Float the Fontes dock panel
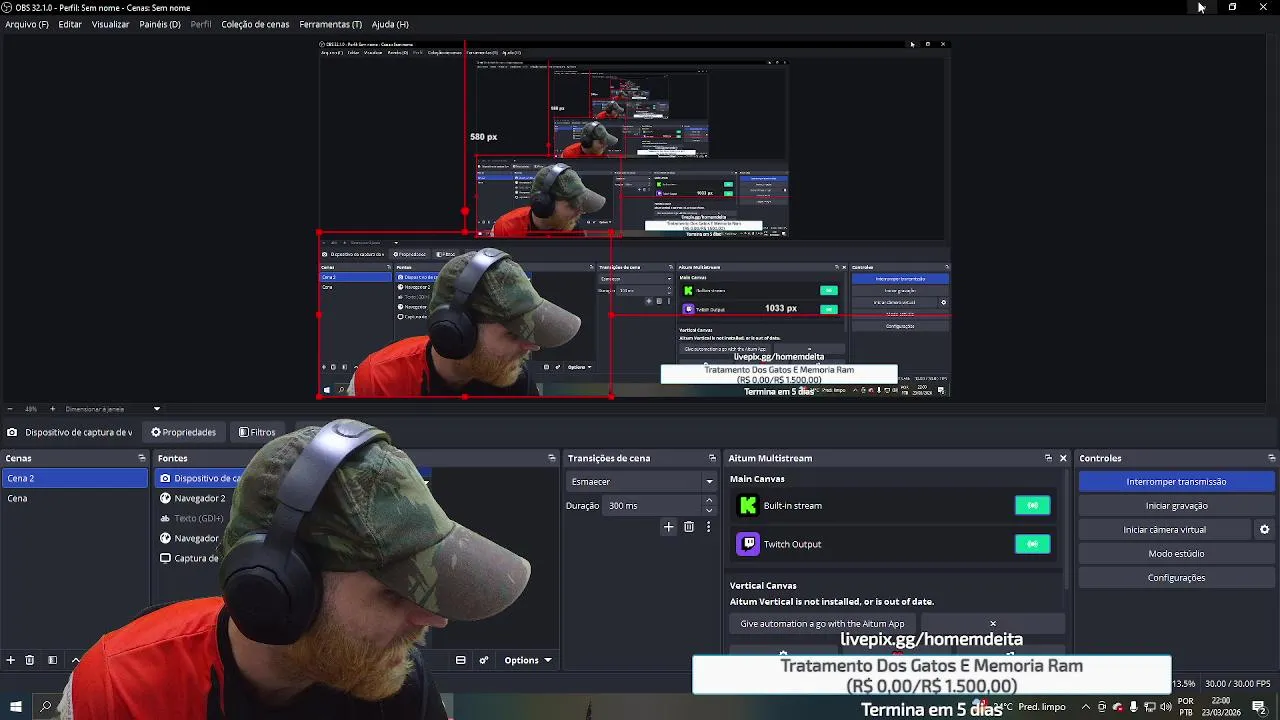1280x720 pixels. coord(551,458)
